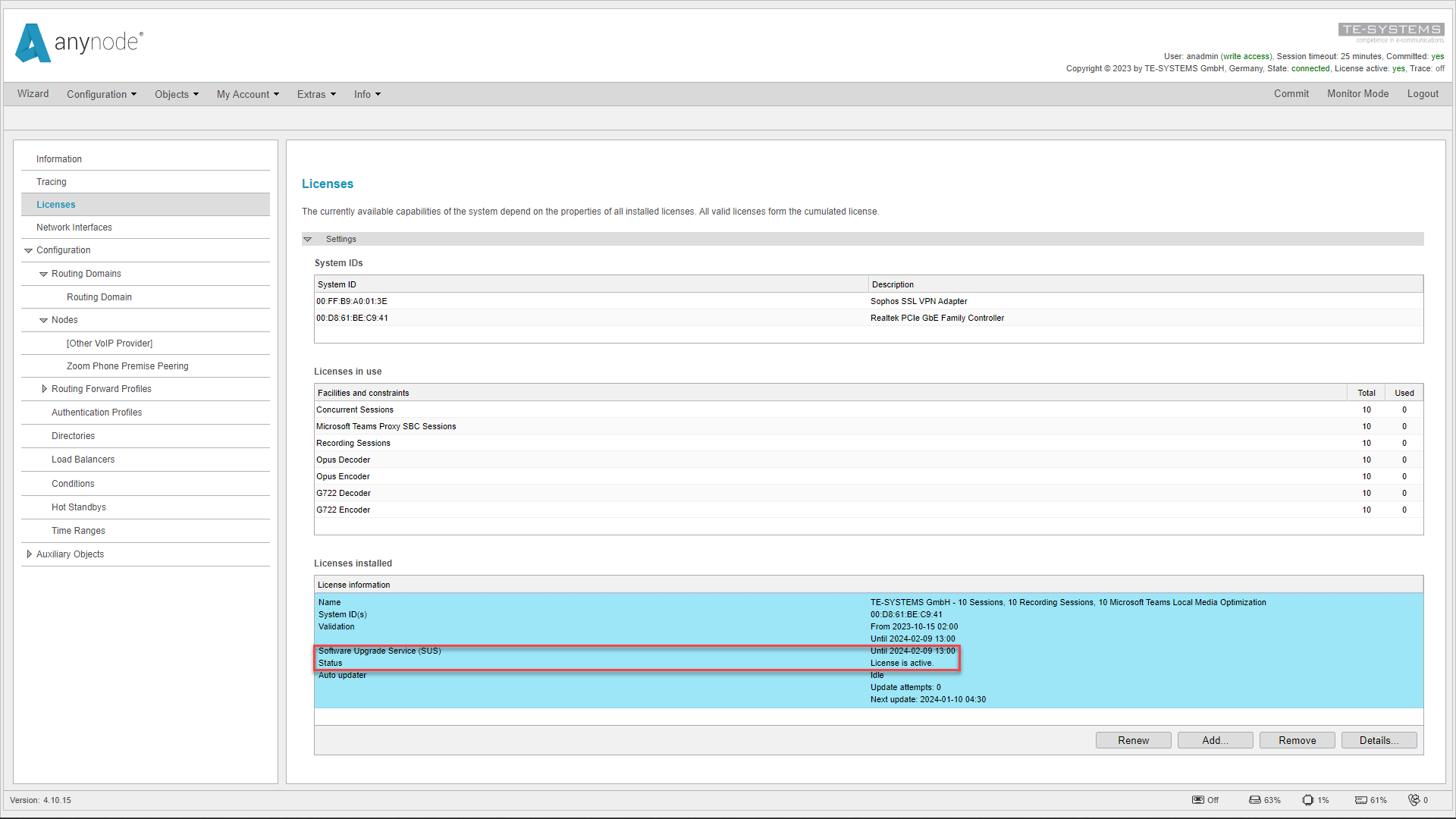Viewport: 1456px width, 819px height.
Task: Collapse the Settings section panel
Action: point(308,238)
